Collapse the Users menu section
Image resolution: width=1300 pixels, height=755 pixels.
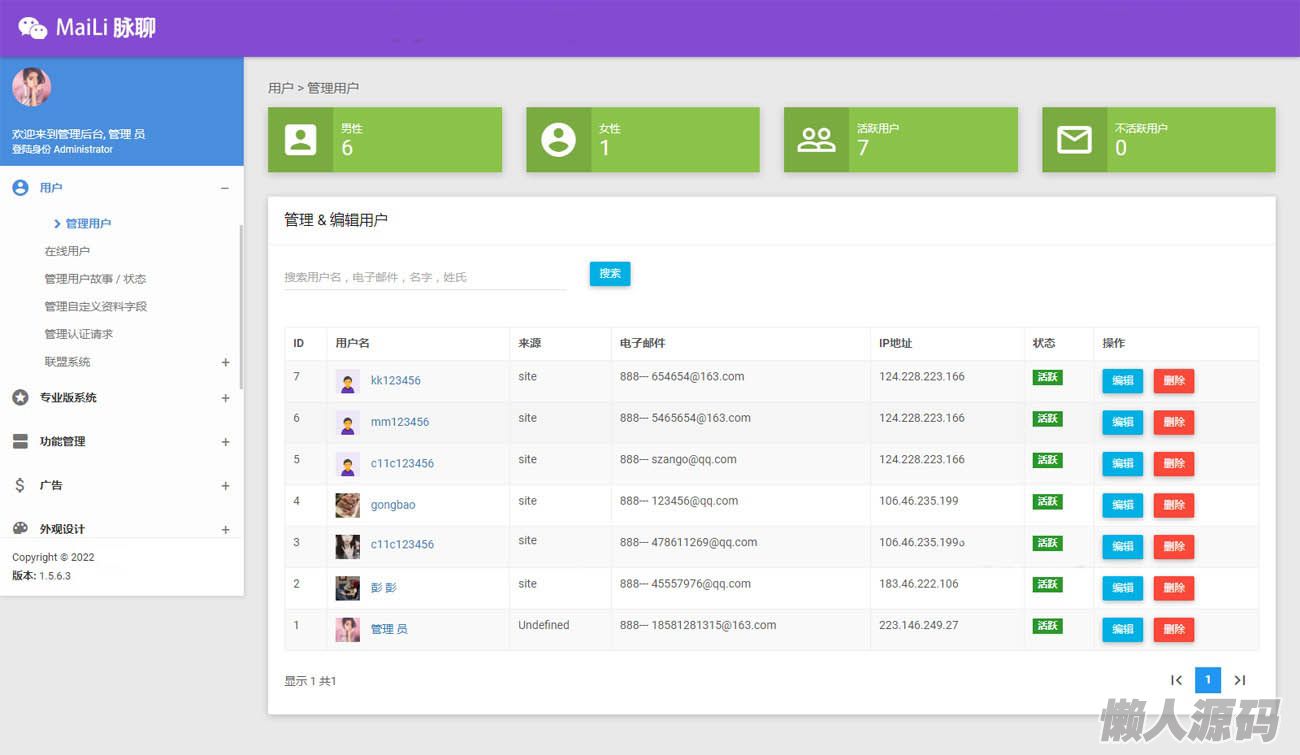225,188
